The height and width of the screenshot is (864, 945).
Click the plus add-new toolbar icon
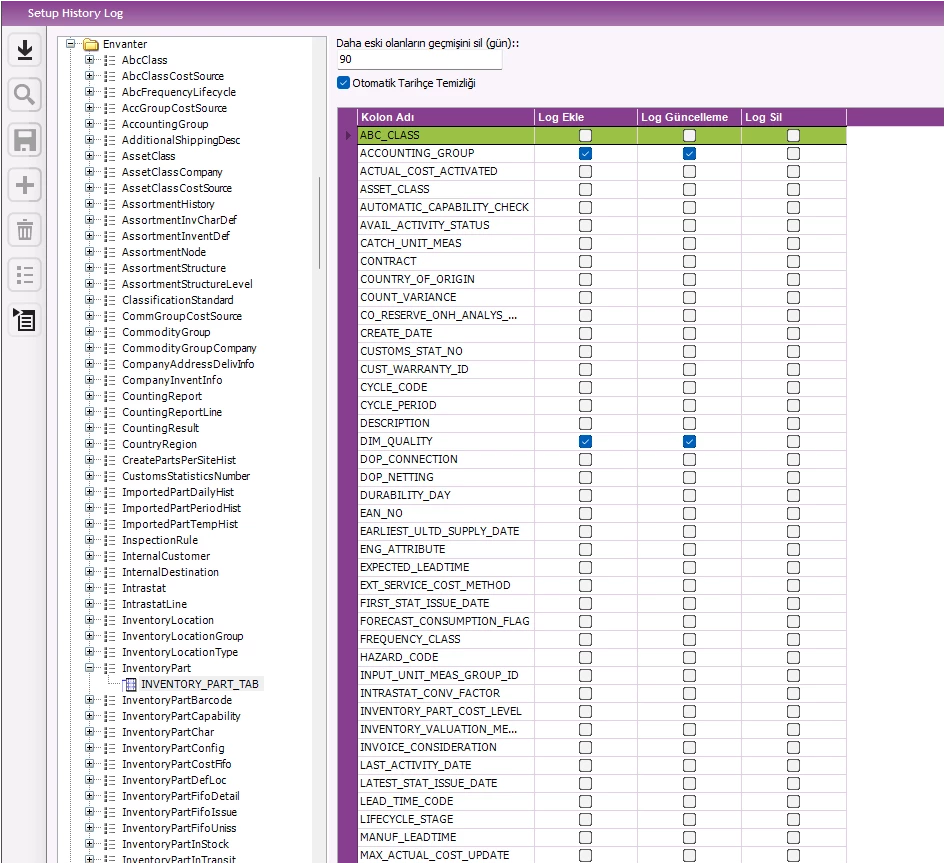(25, 185)
